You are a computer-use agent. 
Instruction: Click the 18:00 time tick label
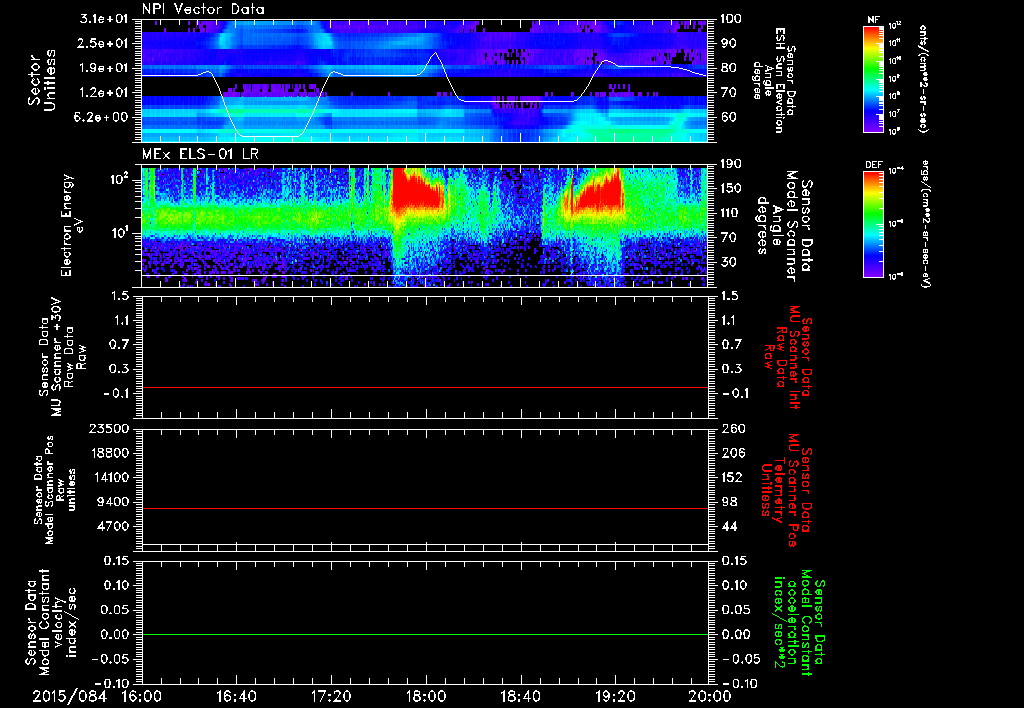pos(426,696)
